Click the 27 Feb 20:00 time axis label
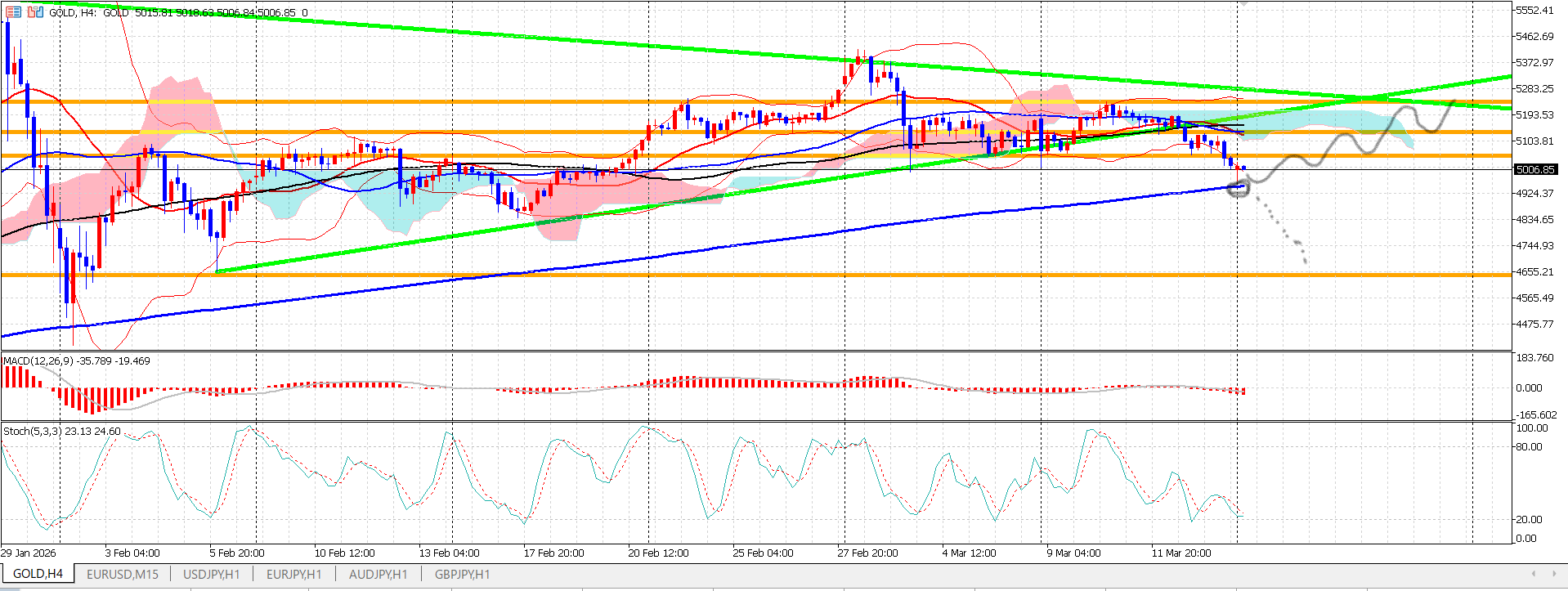This screenshot has height=591, width=1568. (867, 553)
